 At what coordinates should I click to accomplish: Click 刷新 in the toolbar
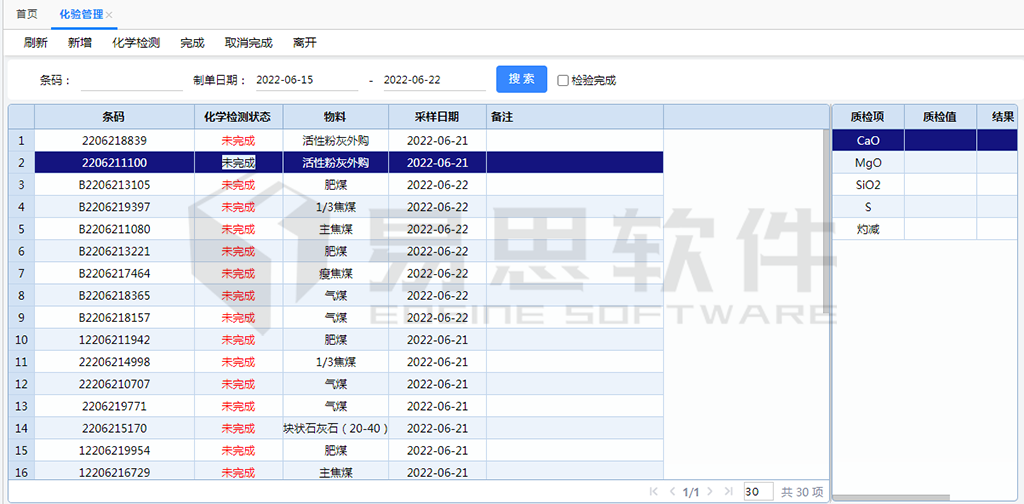(x=36, y=43)
